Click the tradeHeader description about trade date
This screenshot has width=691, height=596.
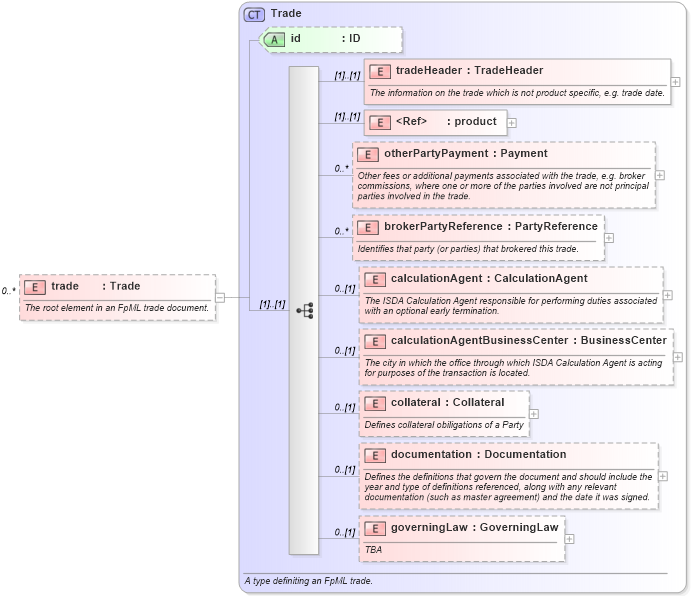(517, 93)
